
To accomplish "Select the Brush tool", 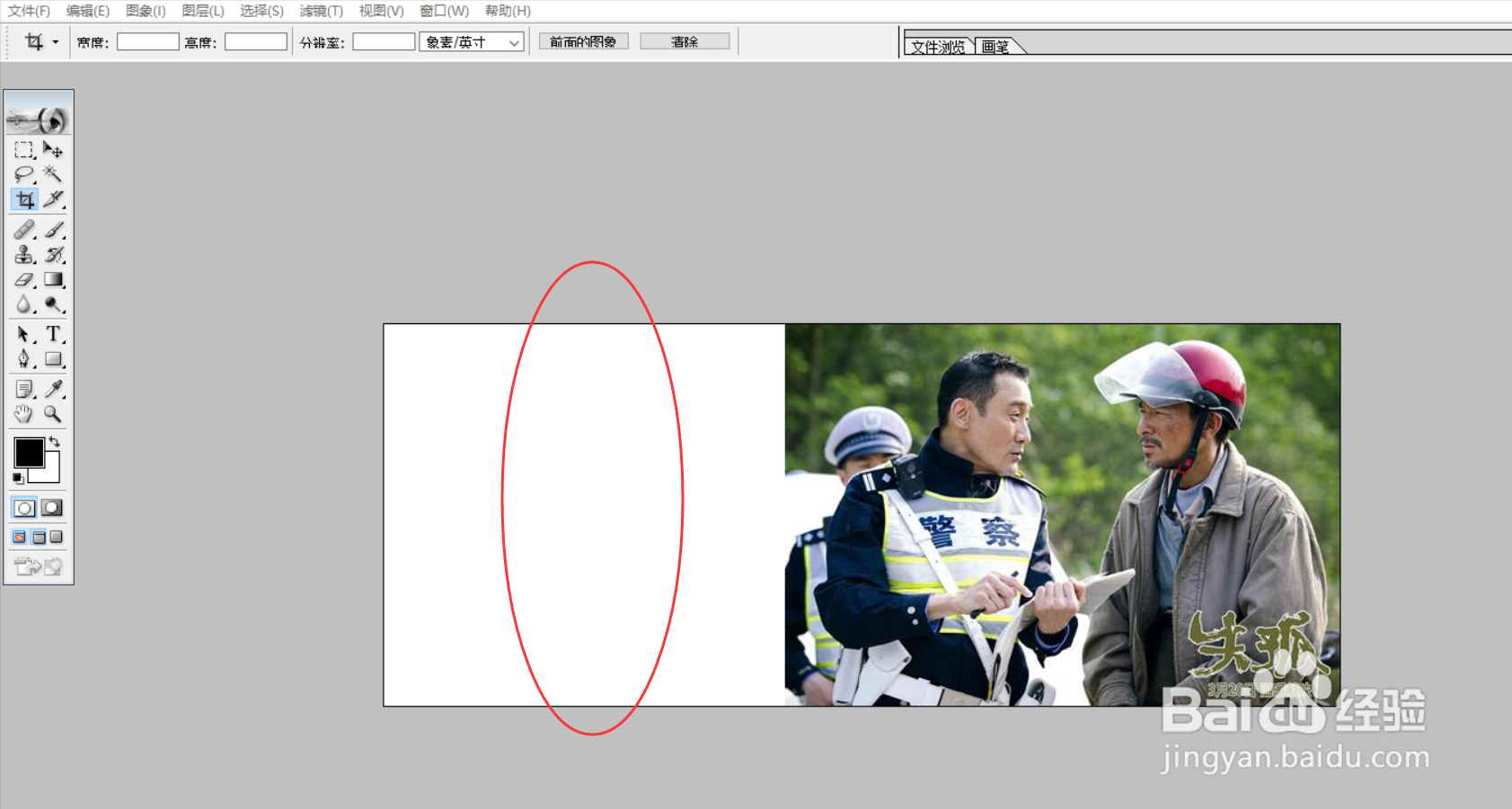I will (x=53, y=230).
